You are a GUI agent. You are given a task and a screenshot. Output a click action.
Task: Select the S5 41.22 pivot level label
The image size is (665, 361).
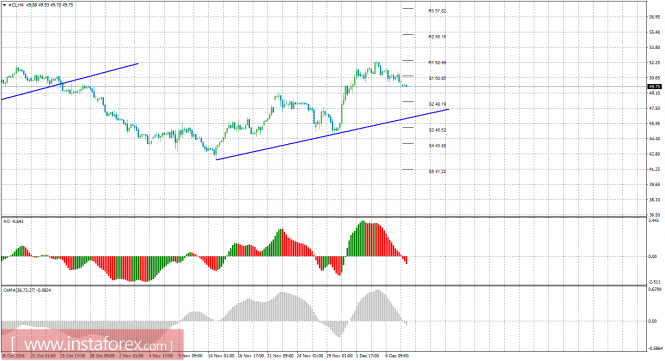coord(437,172)
